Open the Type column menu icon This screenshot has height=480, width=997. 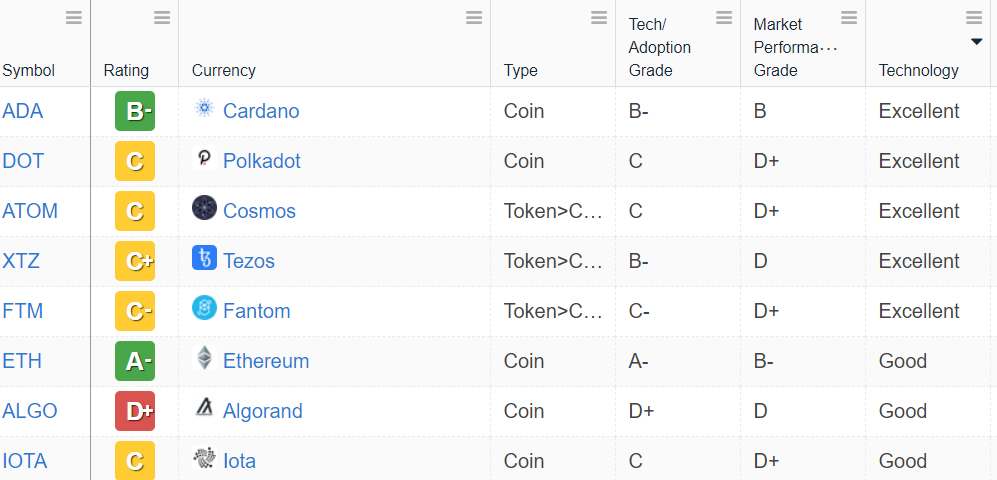coord(599,18)
